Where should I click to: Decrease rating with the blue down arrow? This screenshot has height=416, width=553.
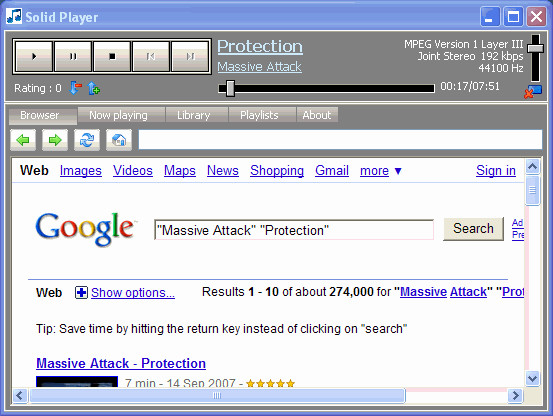pyautogui.click(x=75, y=88)
